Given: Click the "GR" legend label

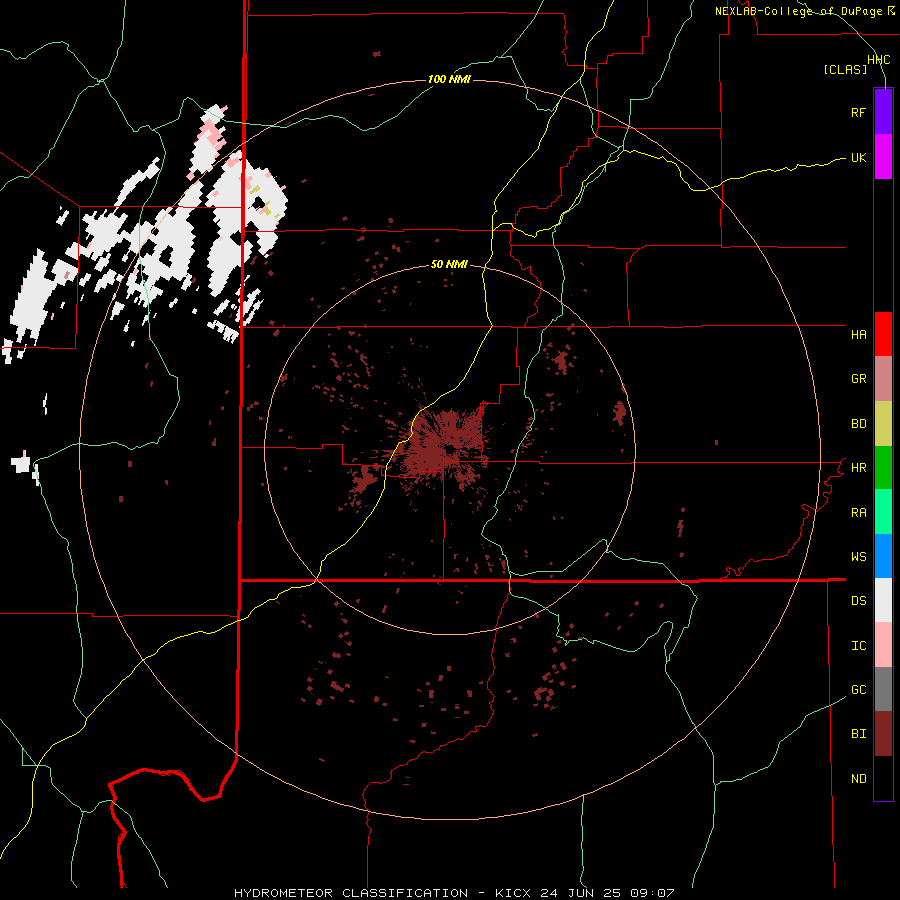Looking at the screenshot, I should 858,379.
